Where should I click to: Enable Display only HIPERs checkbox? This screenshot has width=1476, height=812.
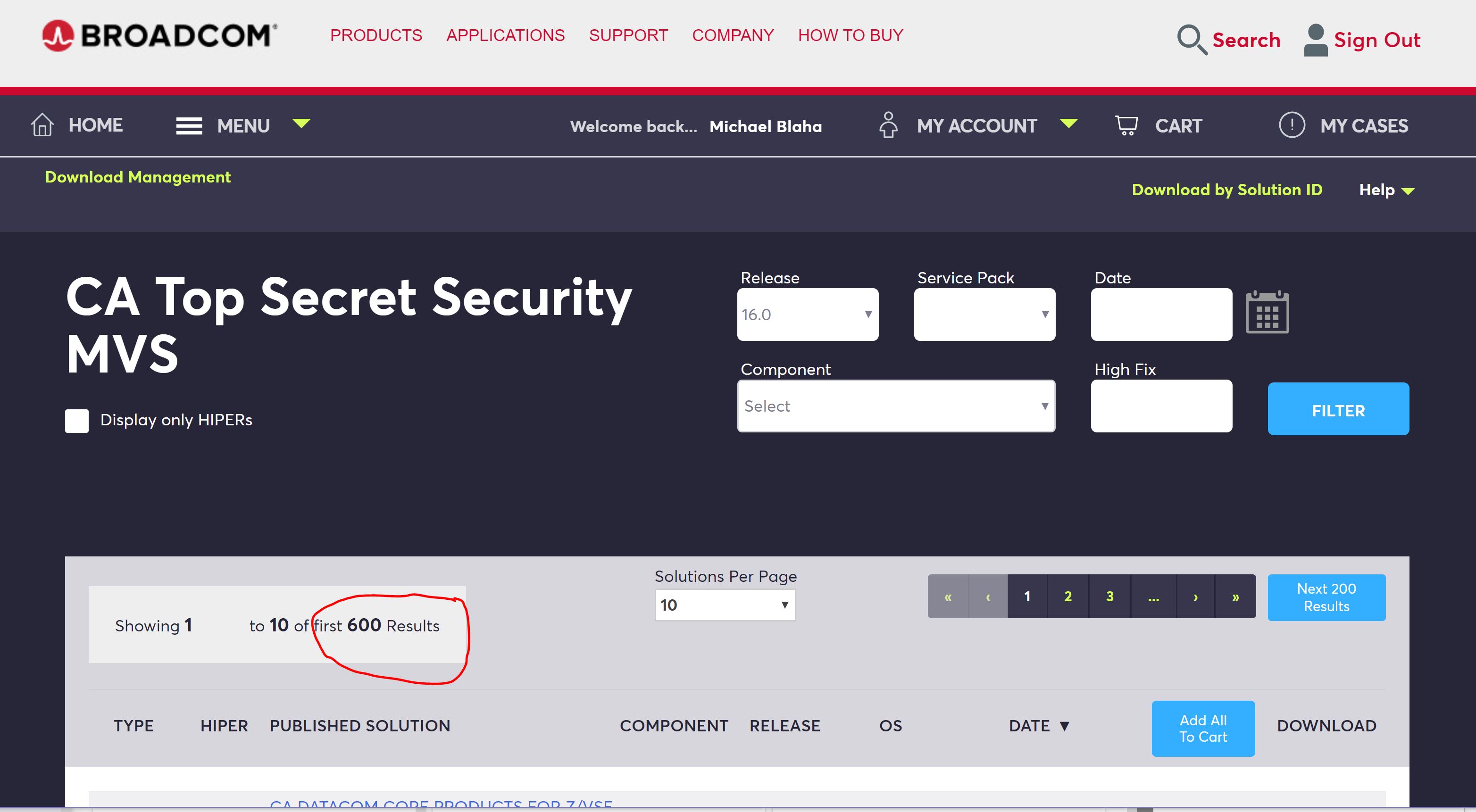point(77,421)
